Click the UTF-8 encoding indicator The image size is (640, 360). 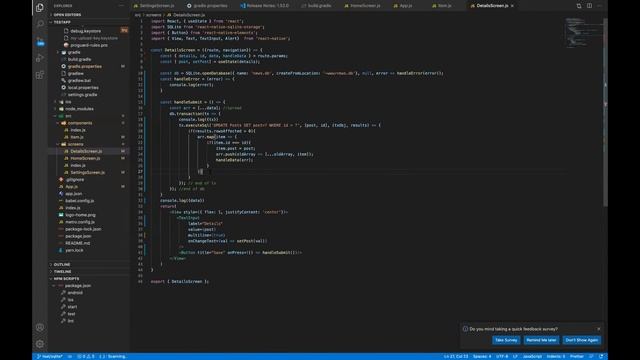pyautogui.click(x=502, y=356)
